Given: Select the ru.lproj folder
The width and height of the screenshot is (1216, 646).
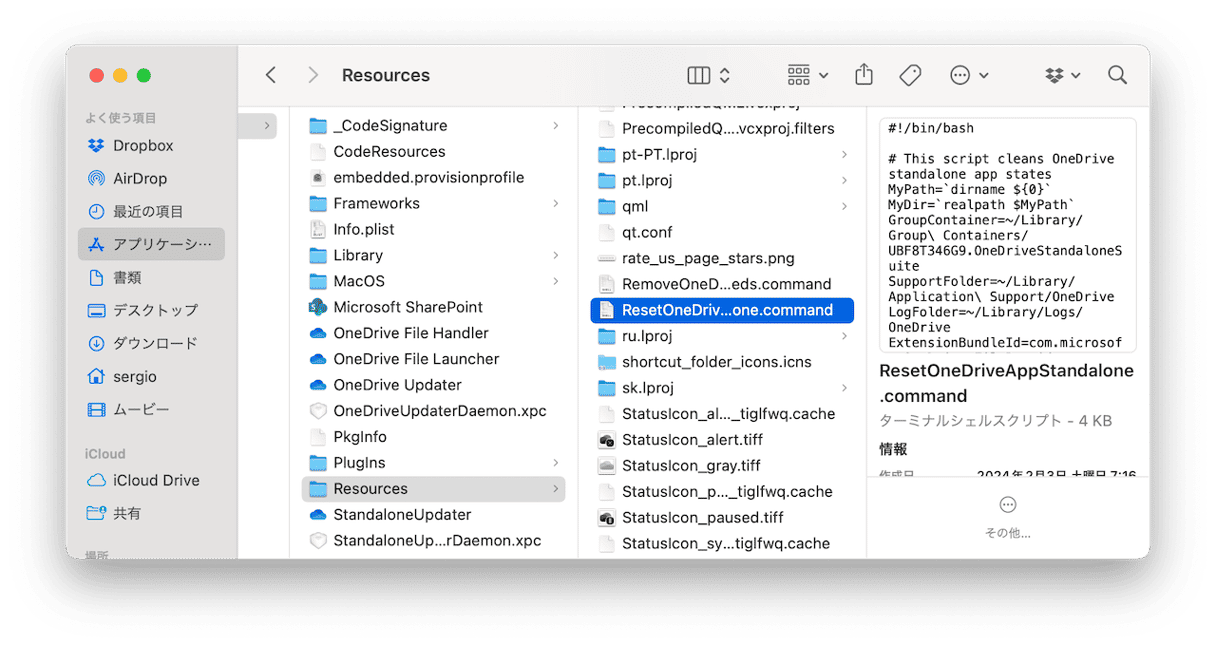Looking at the screenshot, I should [722, 336].
